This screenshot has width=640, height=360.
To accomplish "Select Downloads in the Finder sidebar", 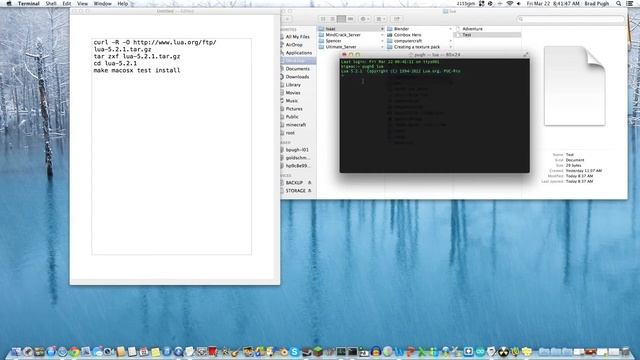I will pos(296,77).
